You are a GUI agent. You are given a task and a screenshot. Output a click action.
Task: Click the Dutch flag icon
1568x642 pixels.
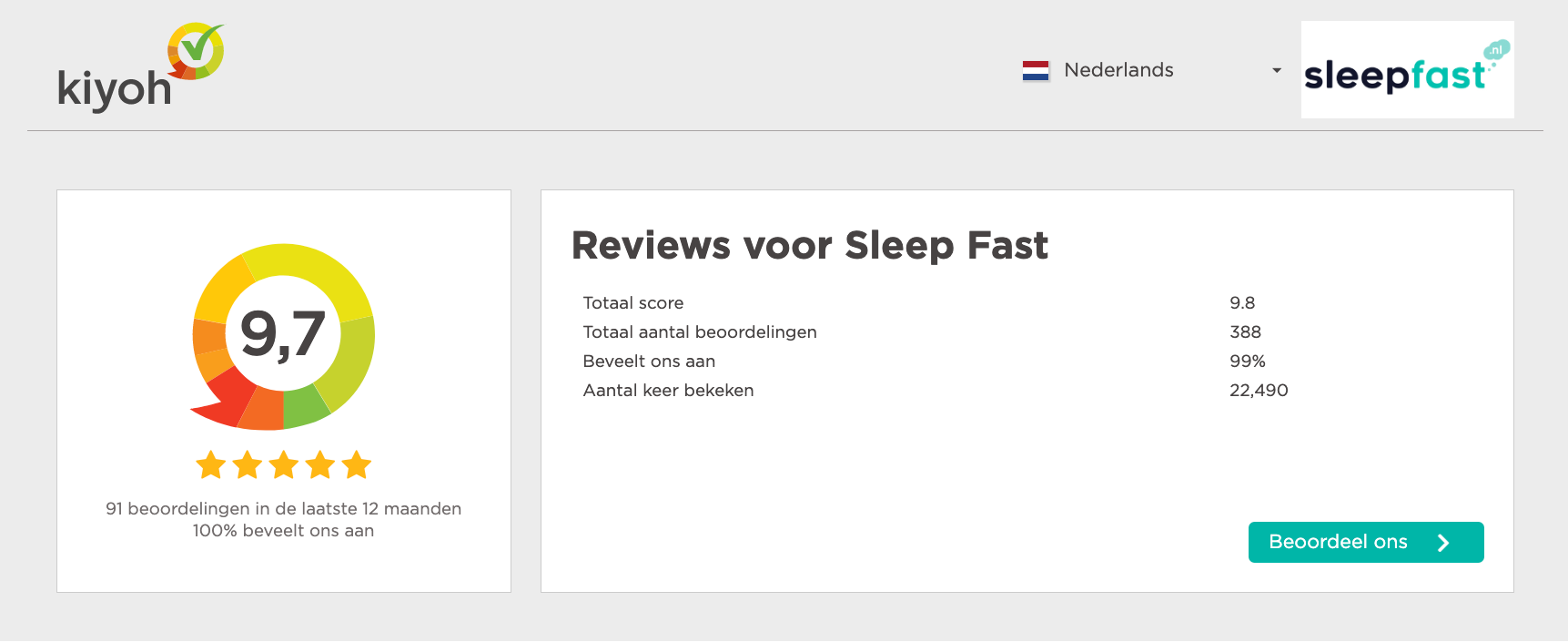1036,69
